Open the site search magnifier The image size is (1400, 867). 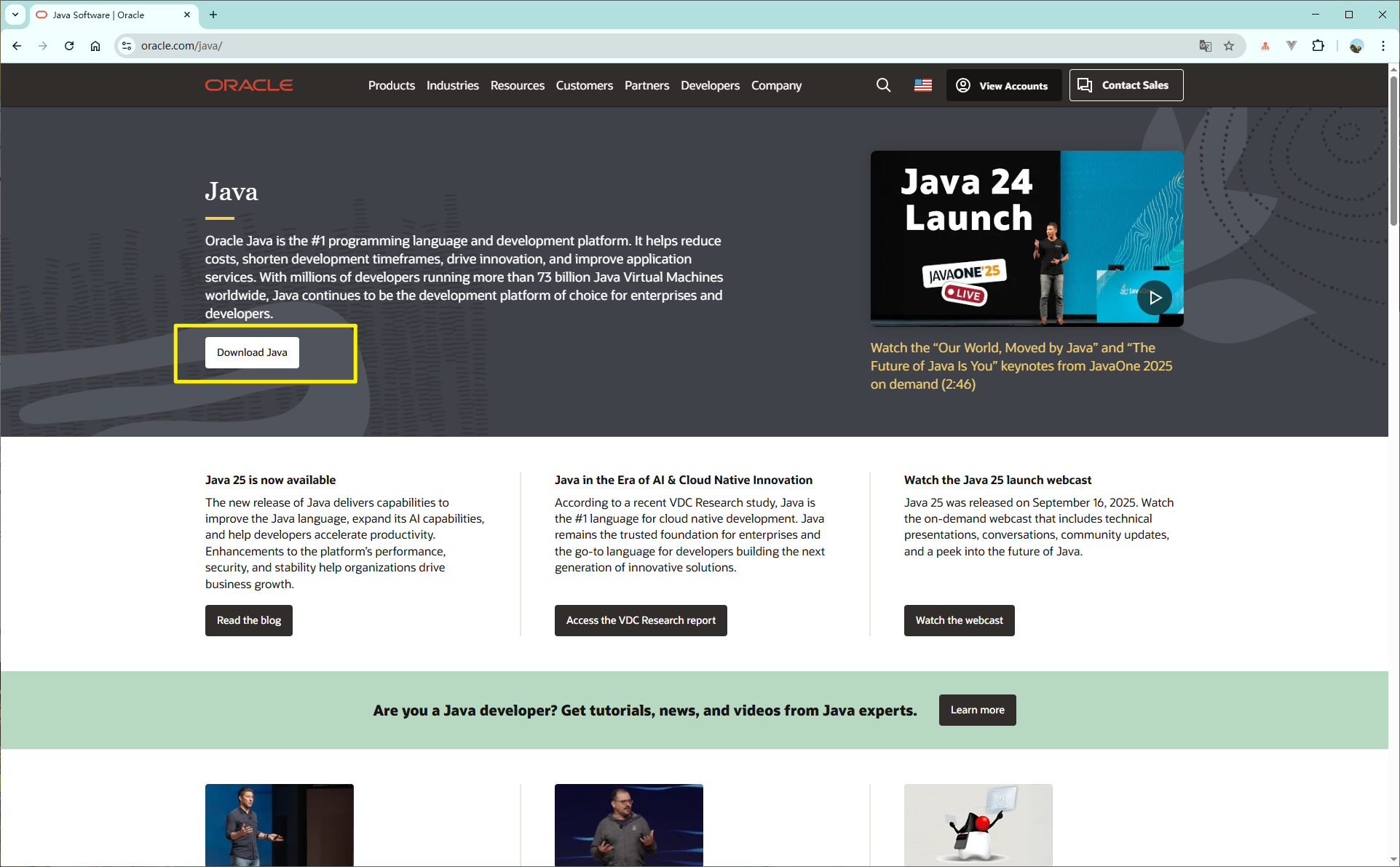point(883,85)
